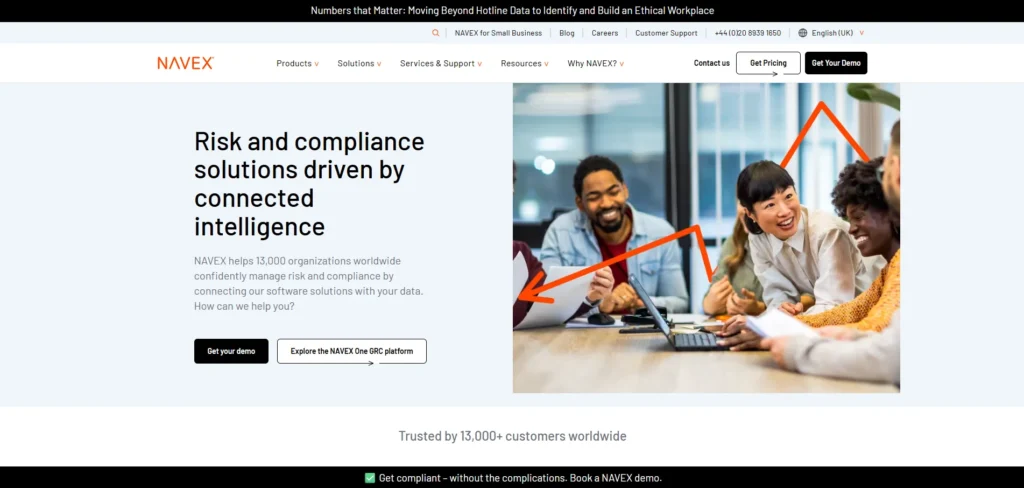
Task: Open Customer Support link
Action: tap(666, 33)
